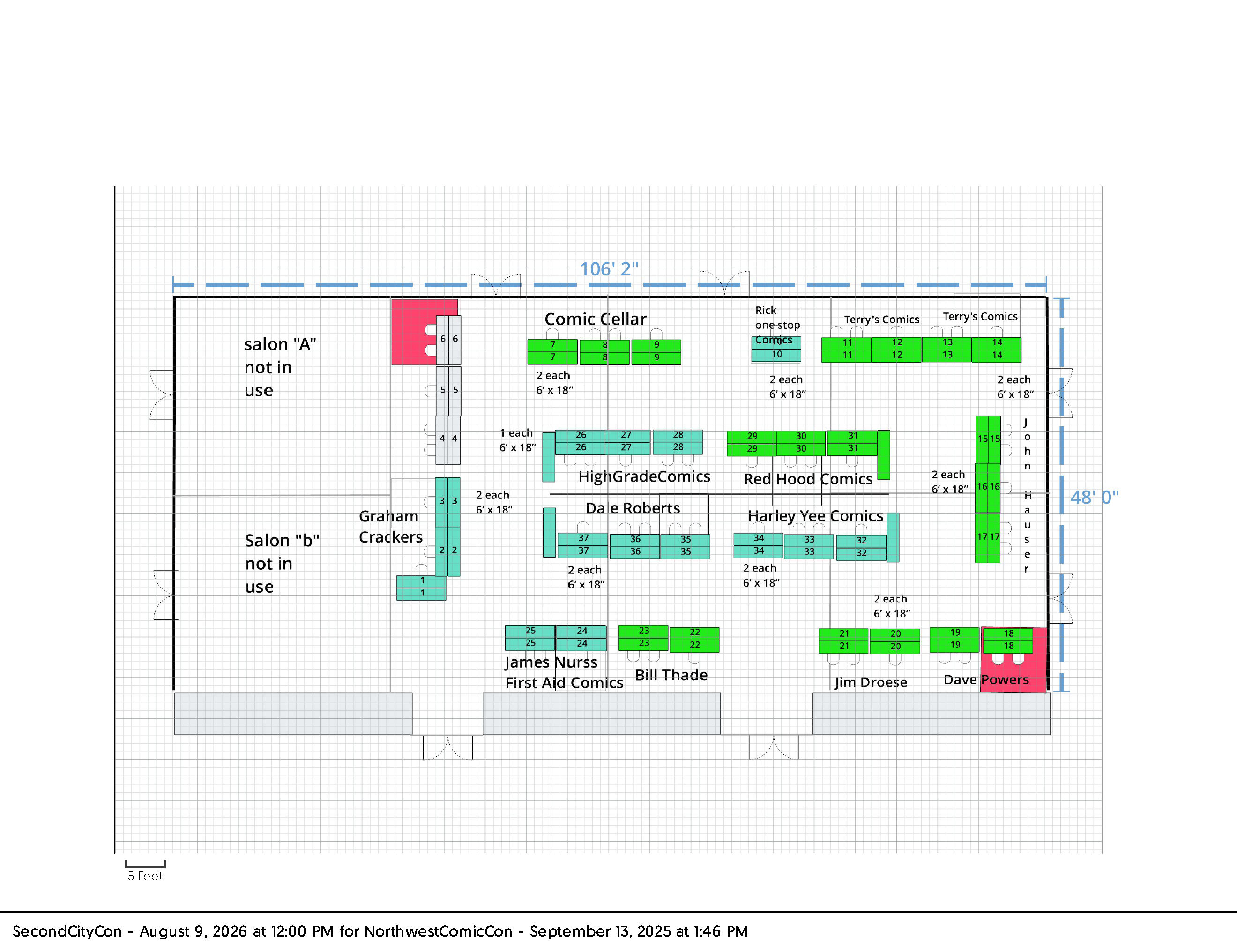The width and height of the screenshot is (1237, 952).
Task: Click the Jim Droese label
Action: [871, 682]
